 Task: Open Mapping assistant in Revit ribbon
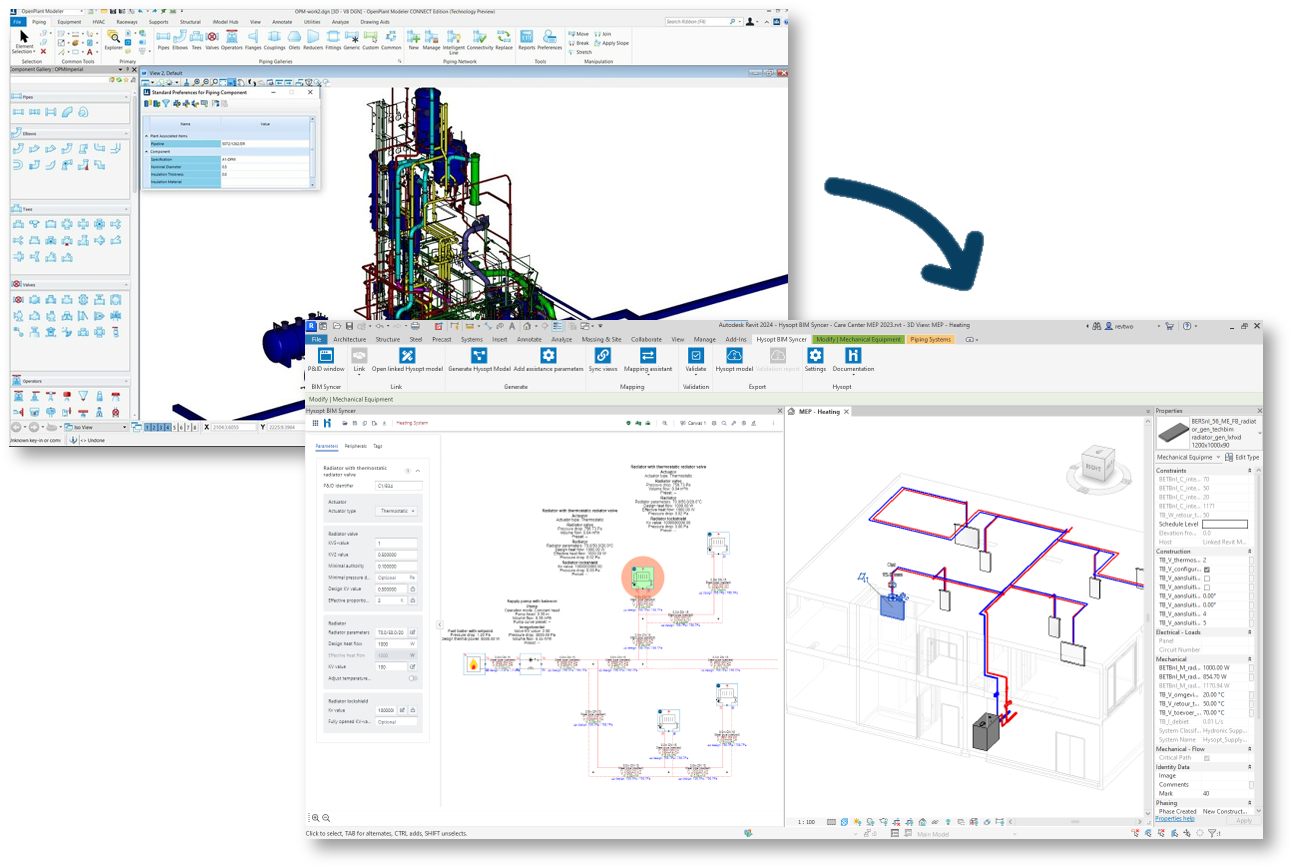coord(648,360)
